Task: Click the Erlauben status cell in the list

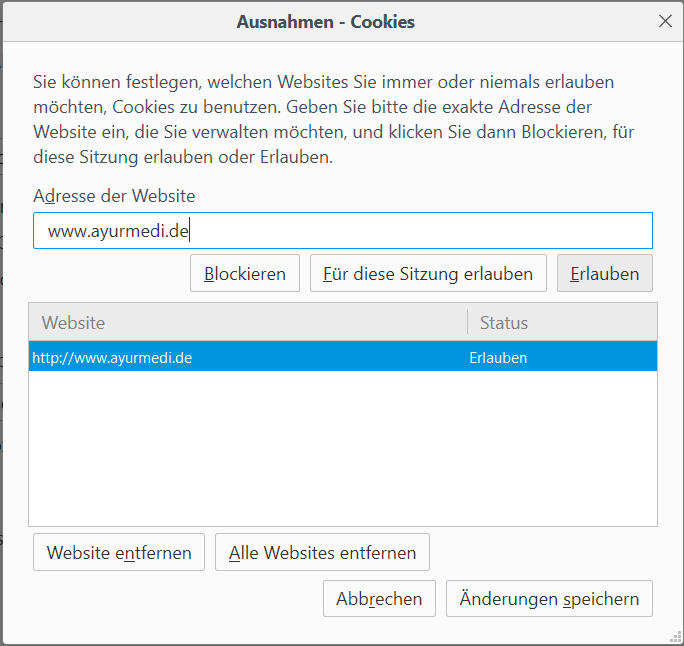Action: click(x=498, y=357)
